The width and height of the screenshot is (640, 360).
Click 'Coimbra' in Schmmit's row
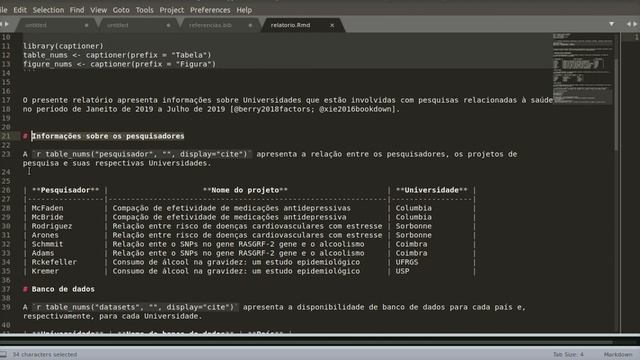click(x=411, y=244)
